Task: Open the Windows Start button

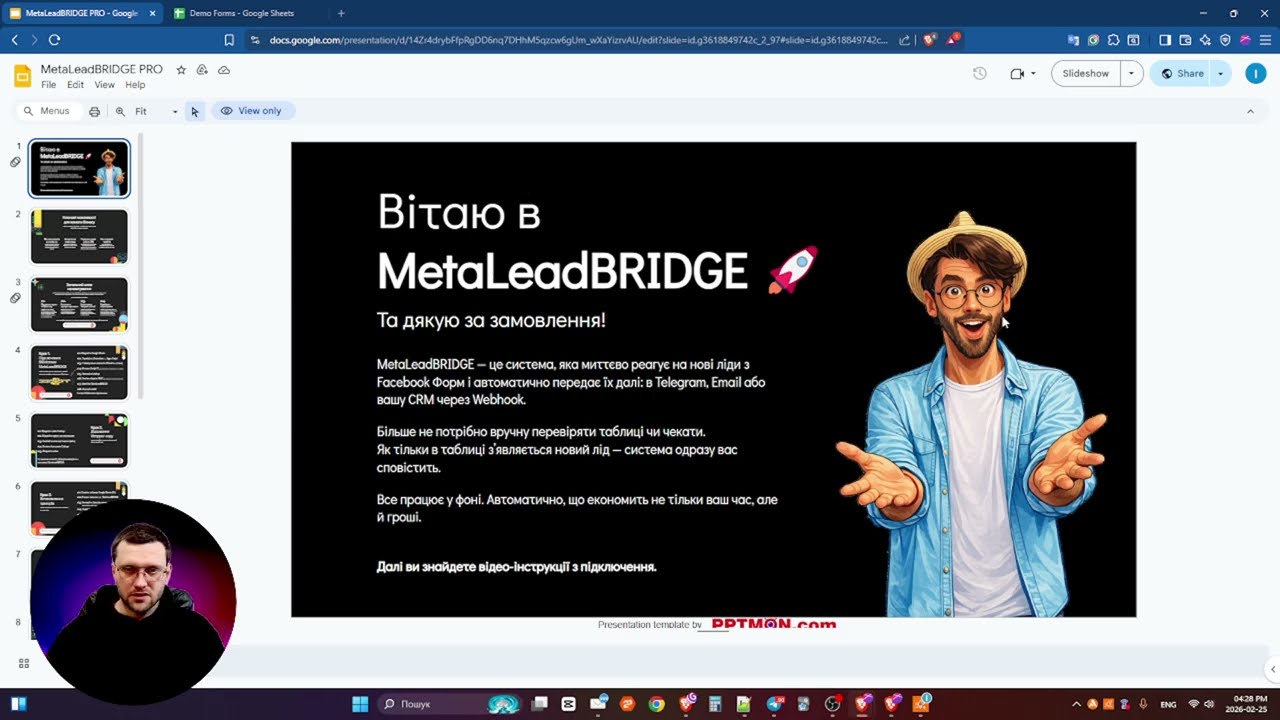Action: [360, 704]
